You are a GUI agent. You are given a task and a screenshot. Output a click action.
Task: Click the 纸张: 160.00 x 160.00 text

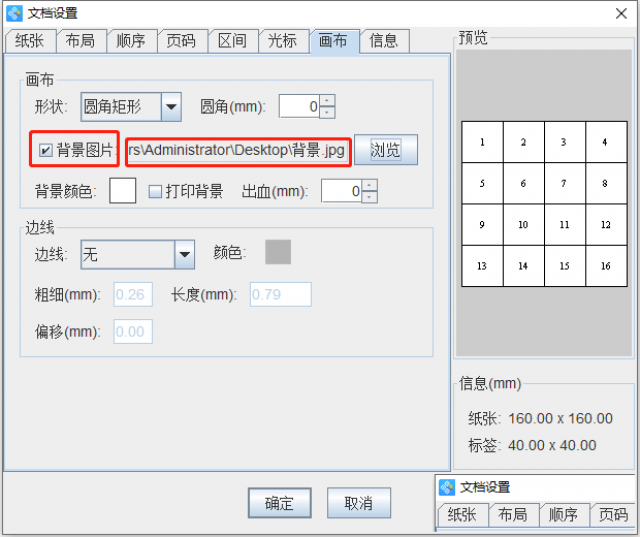click(540, 419)
